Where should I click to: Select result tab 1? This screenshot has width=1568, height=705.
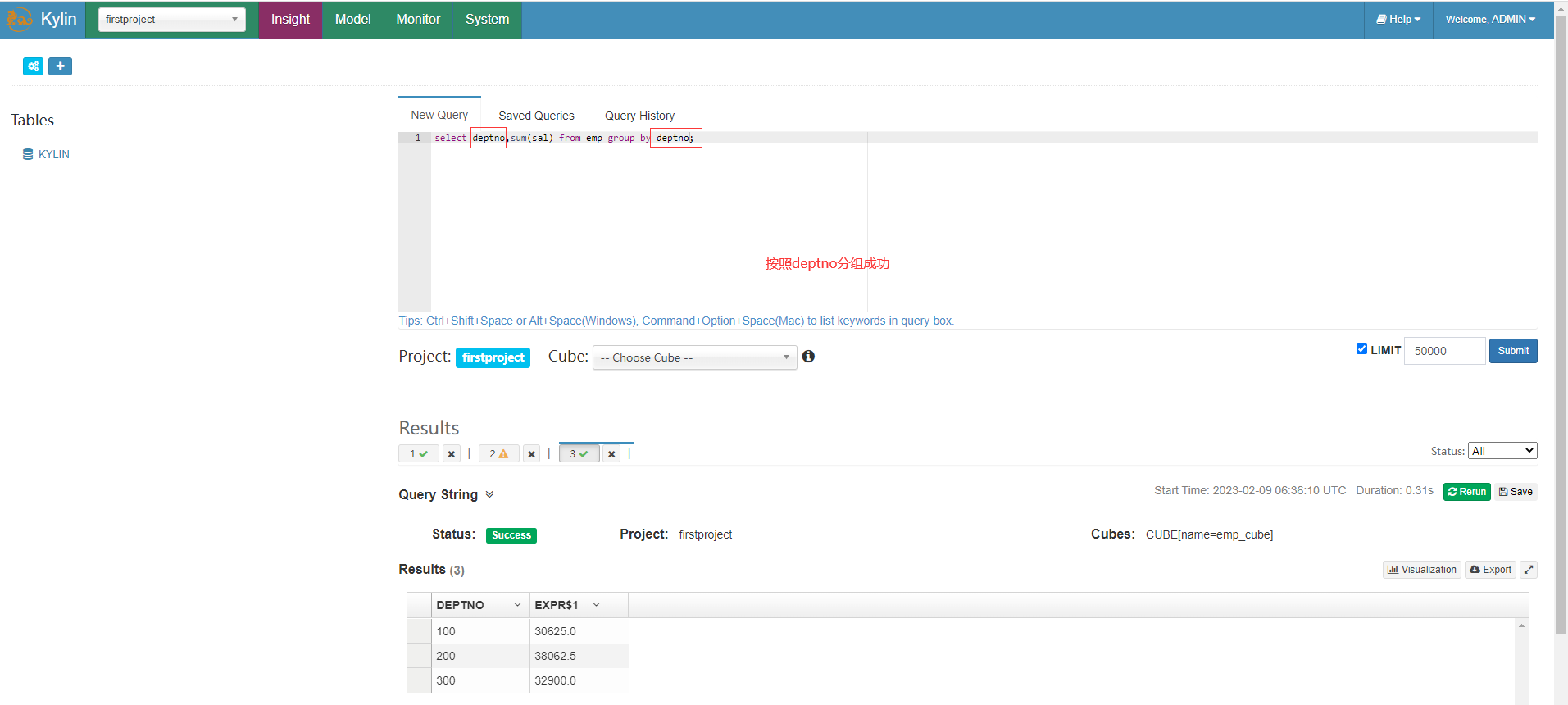click(419, 453)
